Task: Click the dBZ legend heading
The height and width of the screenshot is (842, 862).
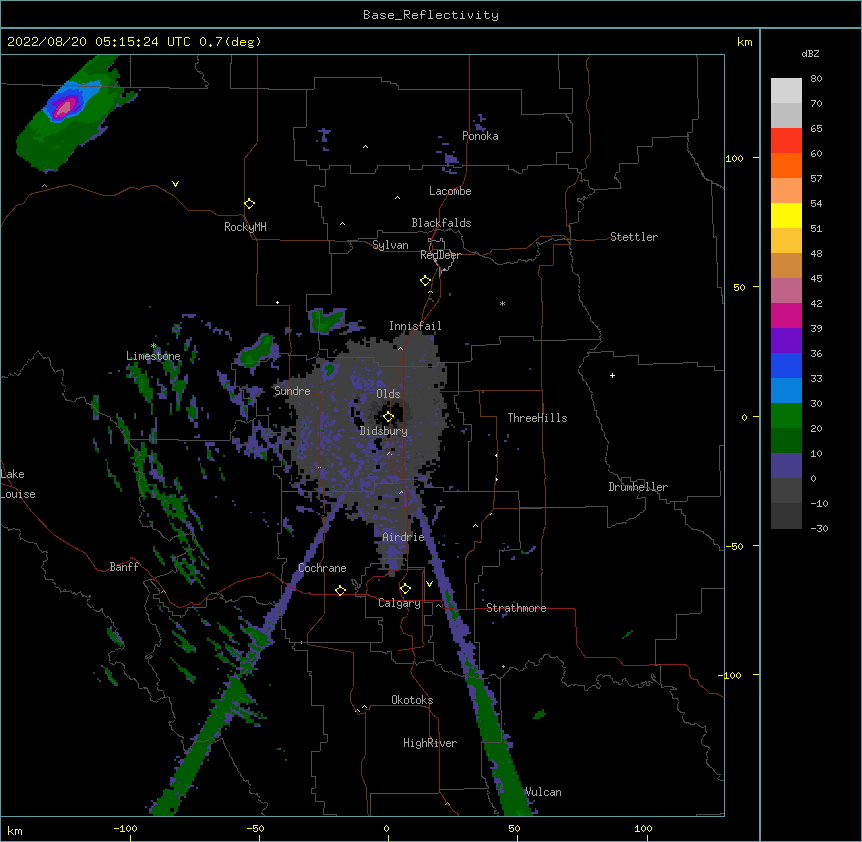Action: click(x=810, y=54)
